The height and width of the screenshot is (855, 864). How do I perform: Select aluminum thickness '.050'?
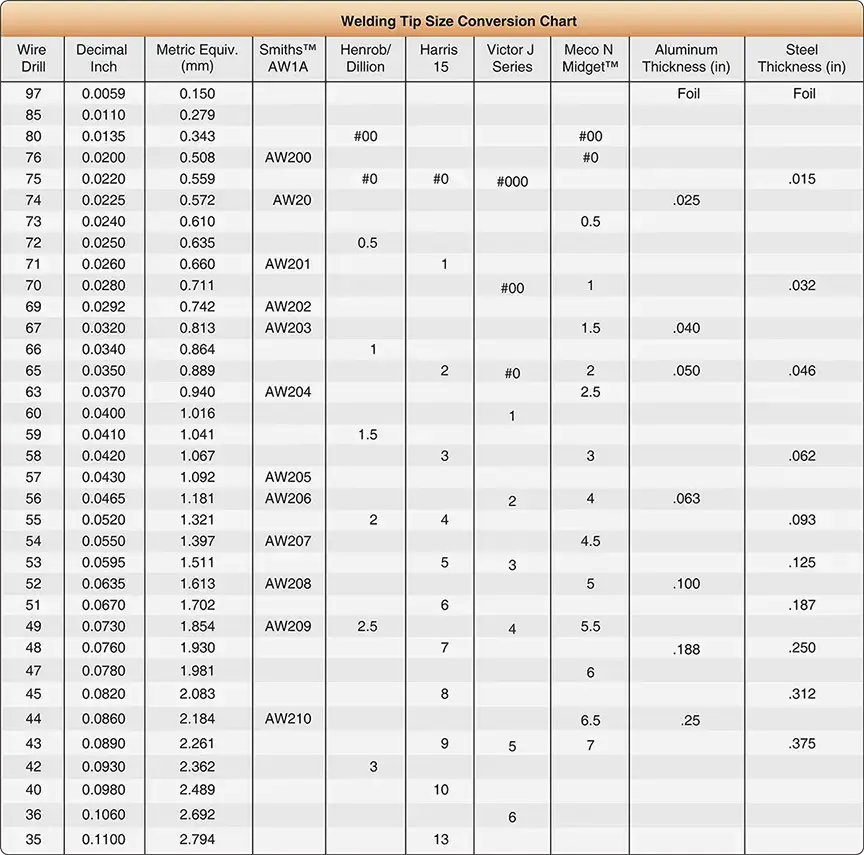point(686,371)
